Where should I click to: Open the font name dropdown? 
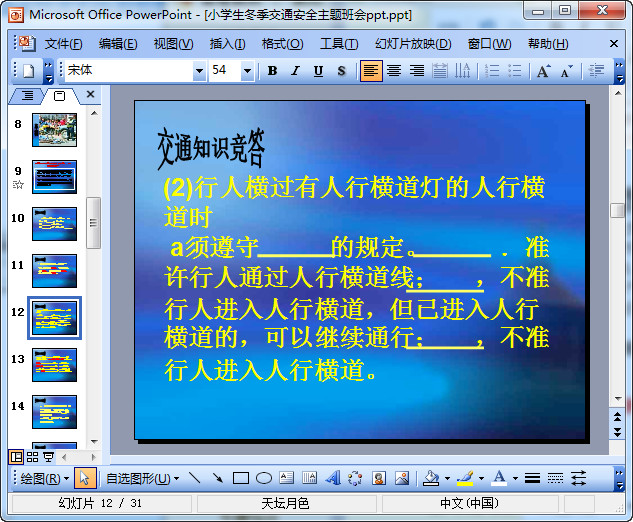coord(199,71)
